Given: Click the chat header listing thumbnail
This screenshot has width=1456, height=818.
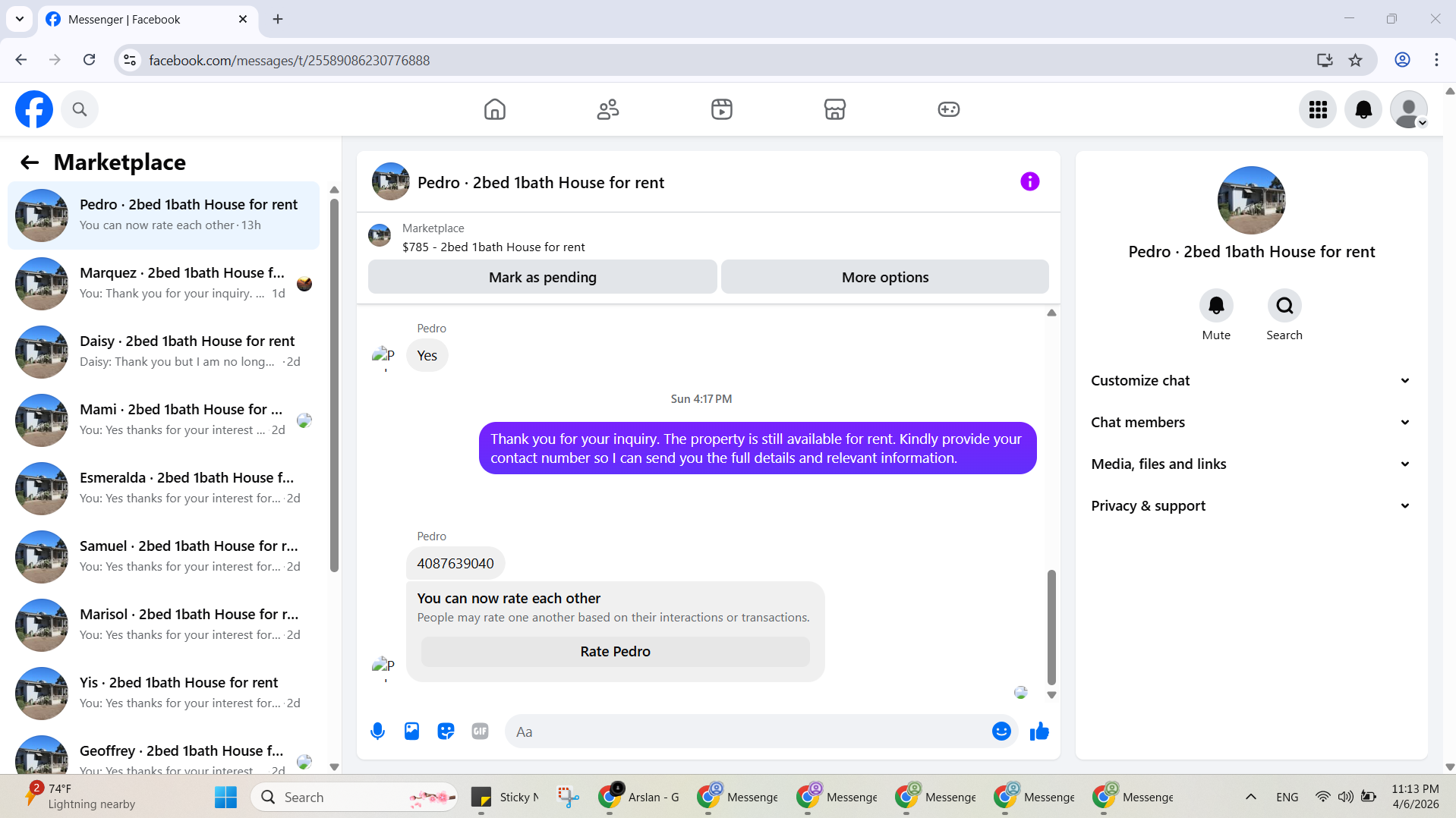Looking at the screenshot, I should point(390,181).
